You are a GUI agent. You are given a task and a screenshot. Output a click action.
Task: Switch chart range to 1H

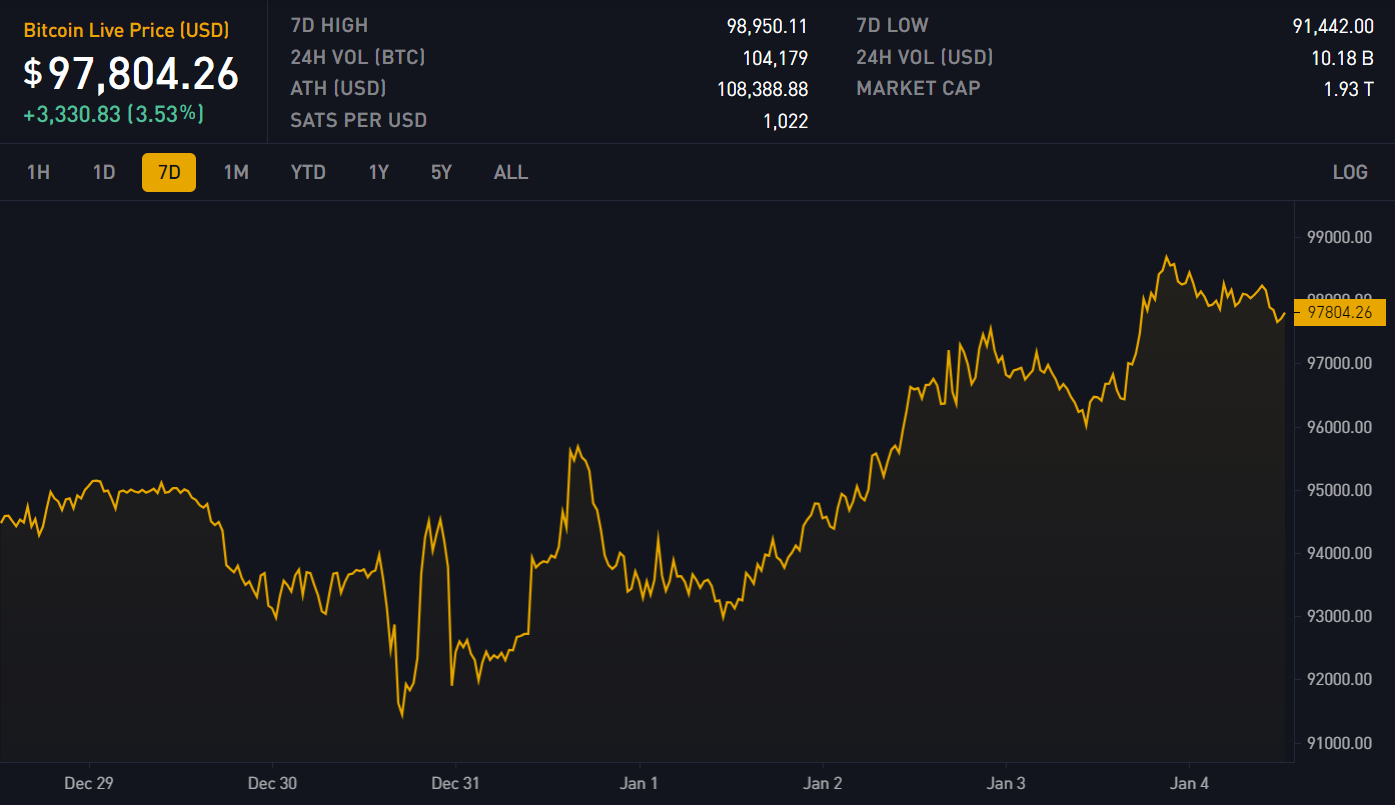[x=38, y=172]
